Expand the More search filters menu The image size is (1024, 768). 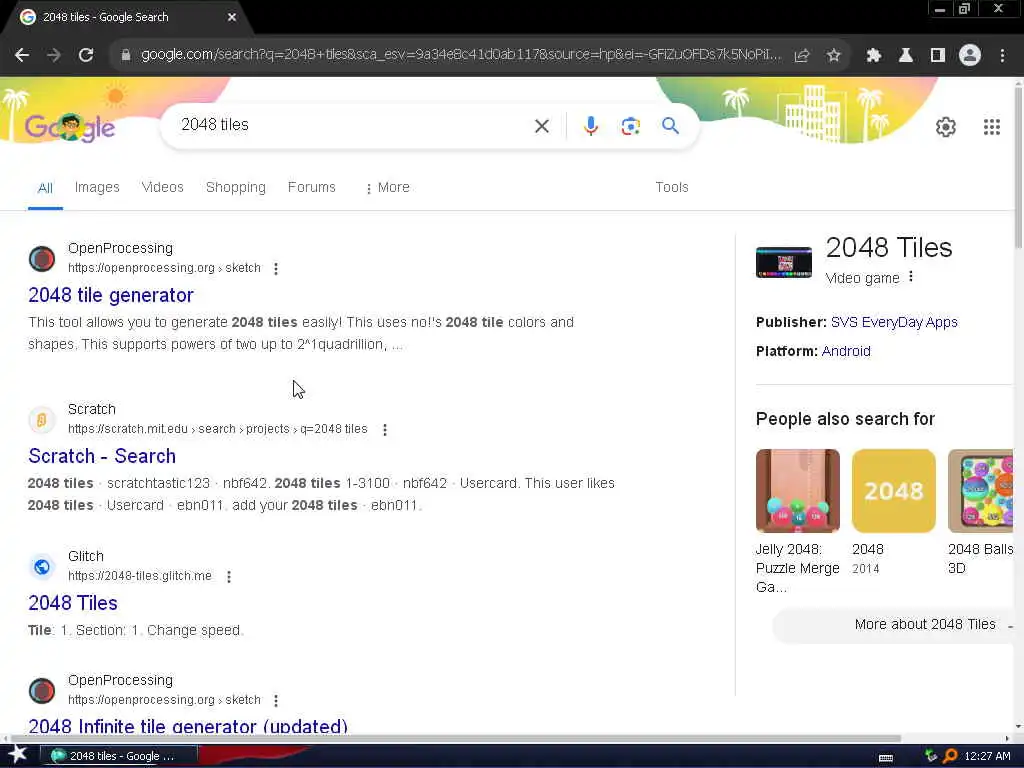coord(387,187)
